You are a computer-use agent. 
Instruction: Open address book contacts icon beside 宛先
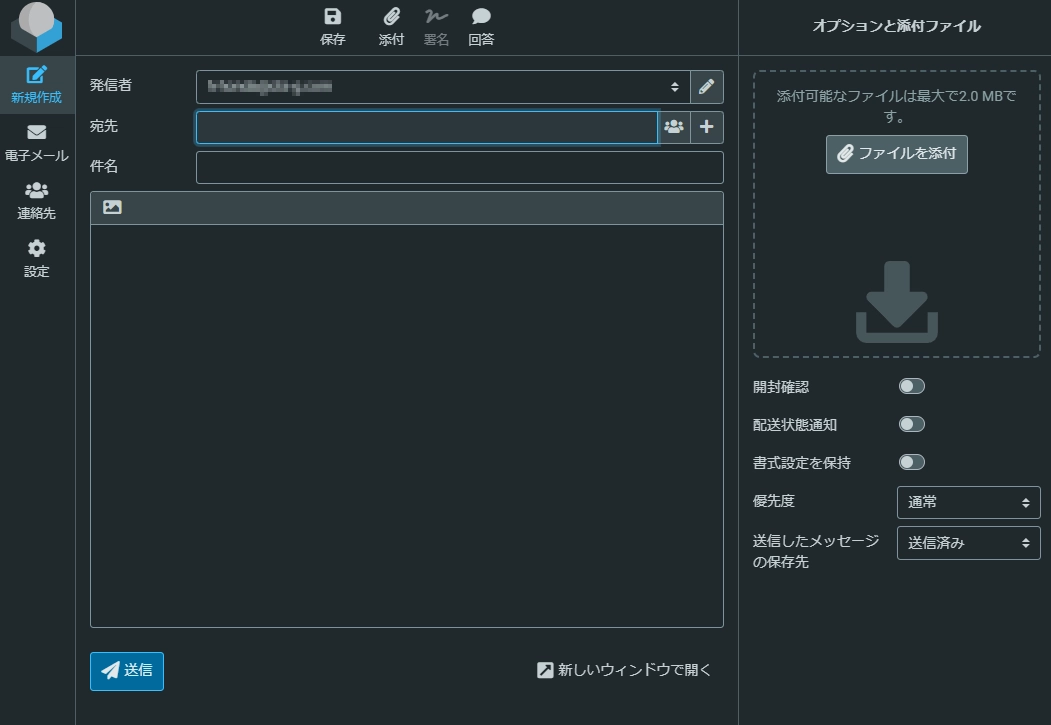tap(674, 127)
